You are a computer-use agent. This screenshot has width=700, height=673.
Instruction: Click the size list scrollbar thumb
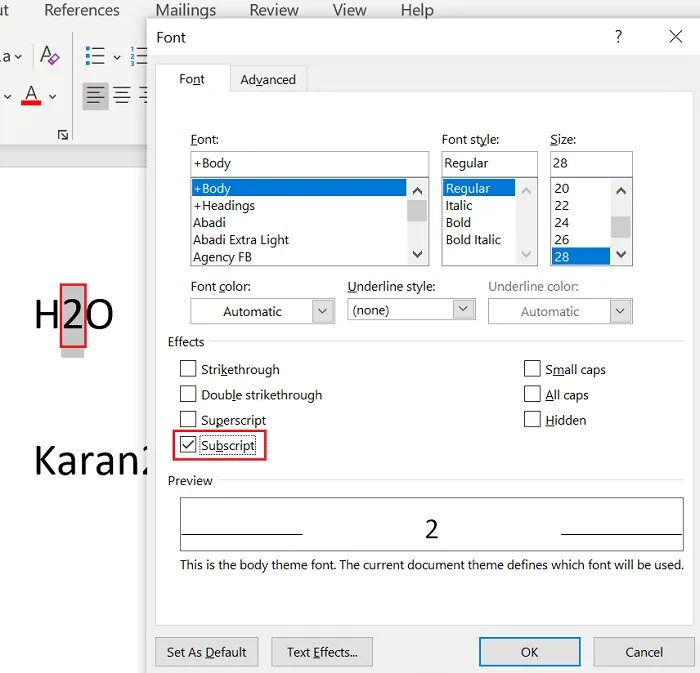click(621, 227)
